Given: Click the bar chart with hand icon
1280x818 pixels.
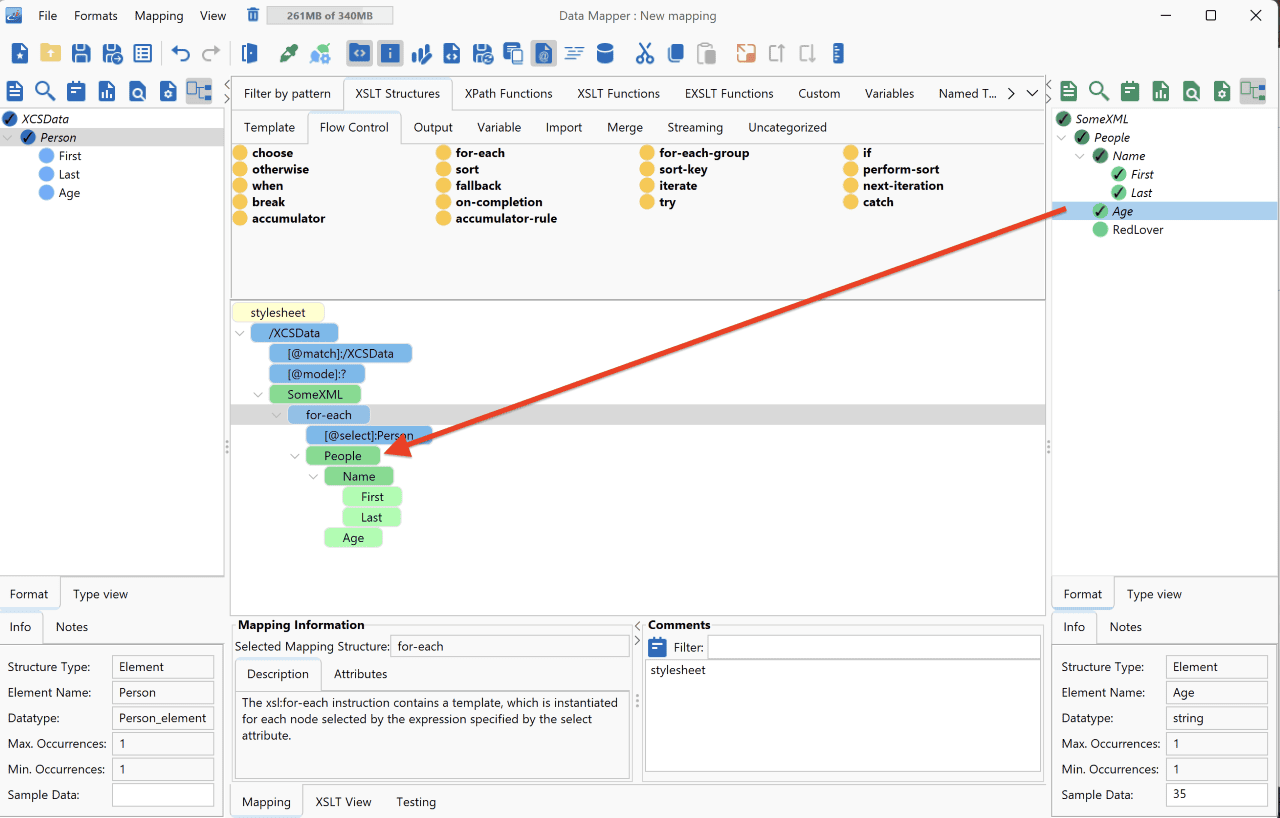Looking at the screenshot, I should 421,53.
